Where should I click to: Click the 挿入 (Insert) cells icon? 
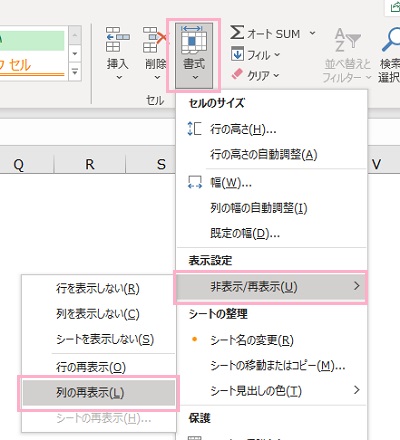pos(117,40)
